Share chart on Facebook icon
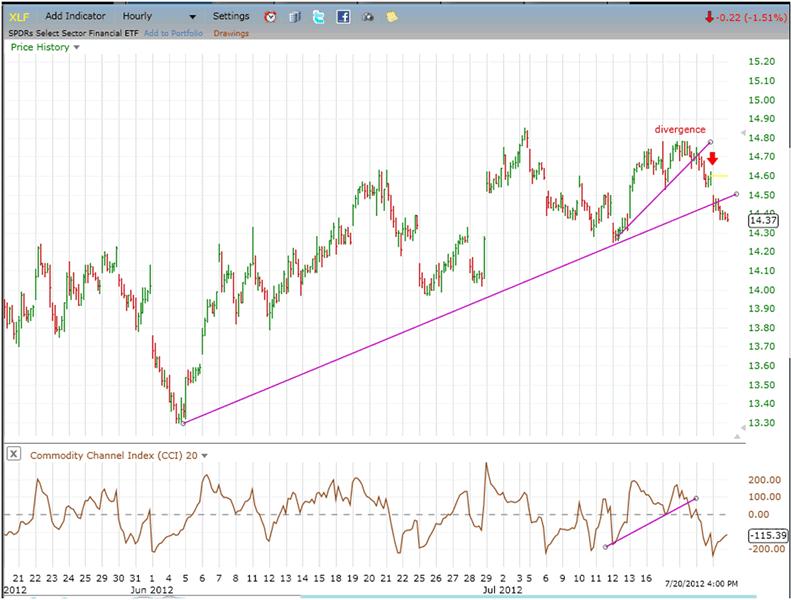 point(343,17)
